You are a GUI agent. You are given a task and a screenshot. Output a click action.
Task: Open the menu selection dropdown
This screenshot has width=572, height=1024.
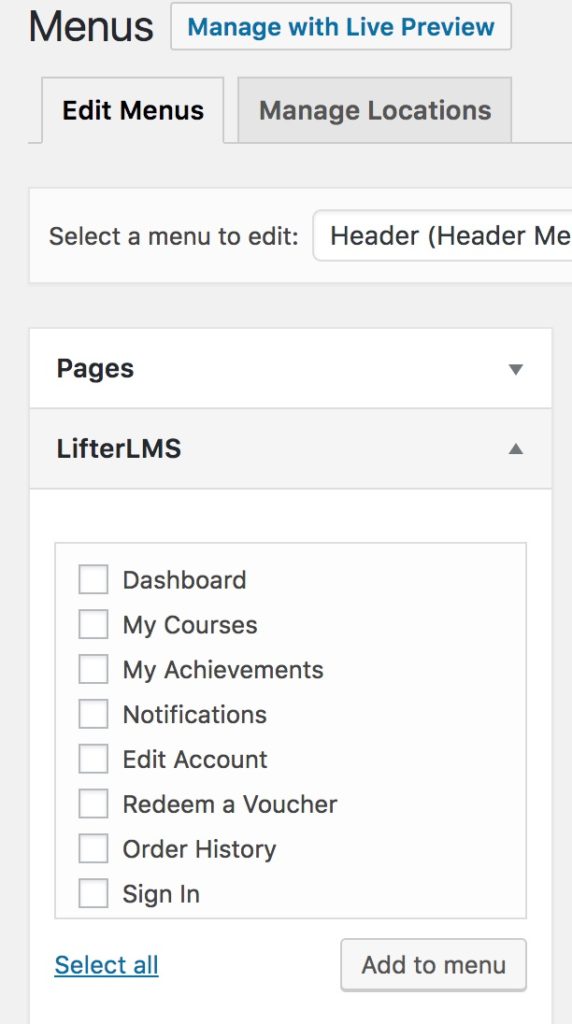(x=443, y=236)
